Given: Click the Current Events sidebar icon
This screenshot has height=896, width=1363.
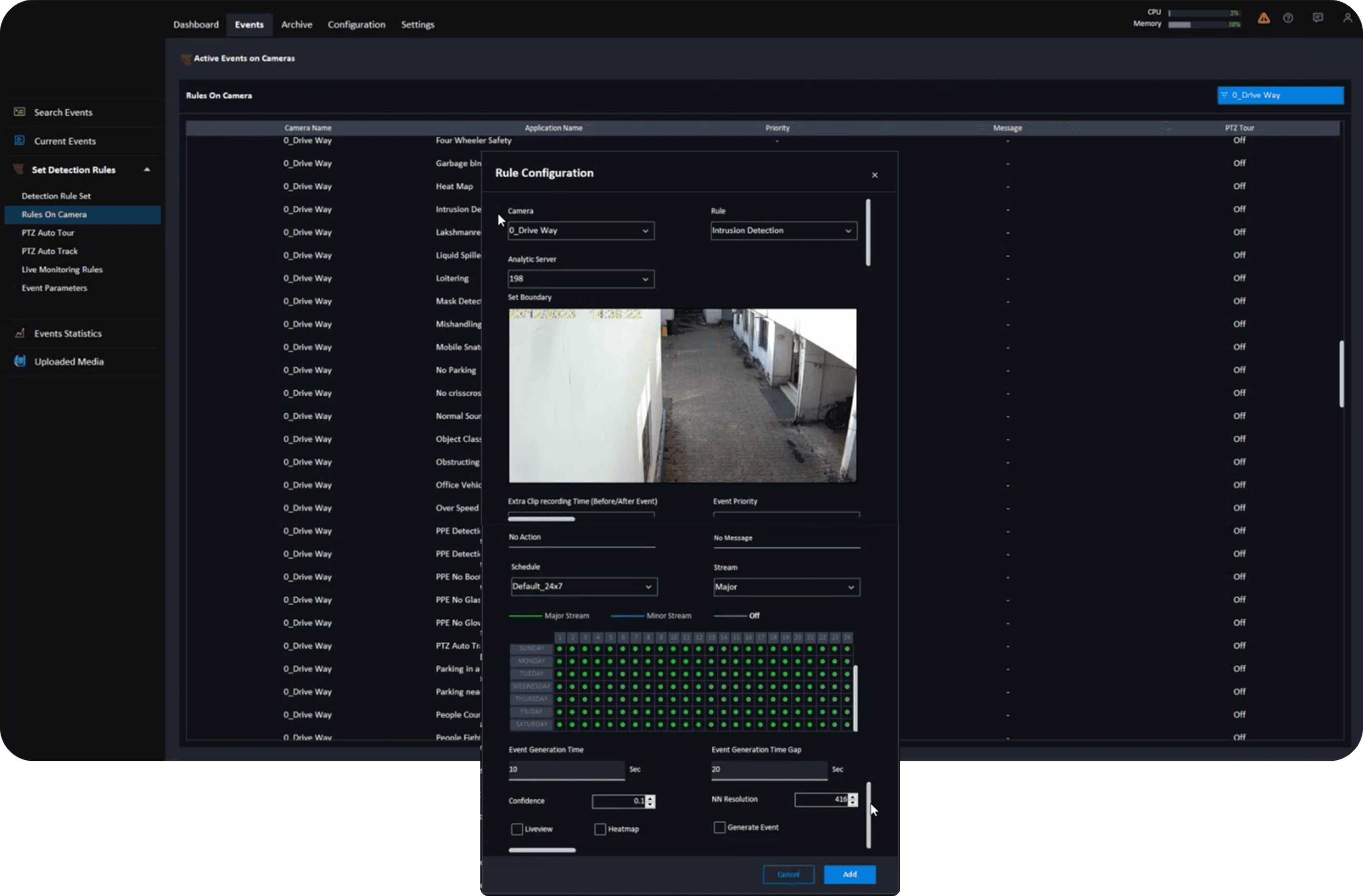Looking at the screenshot, I should tap(20, 141).
